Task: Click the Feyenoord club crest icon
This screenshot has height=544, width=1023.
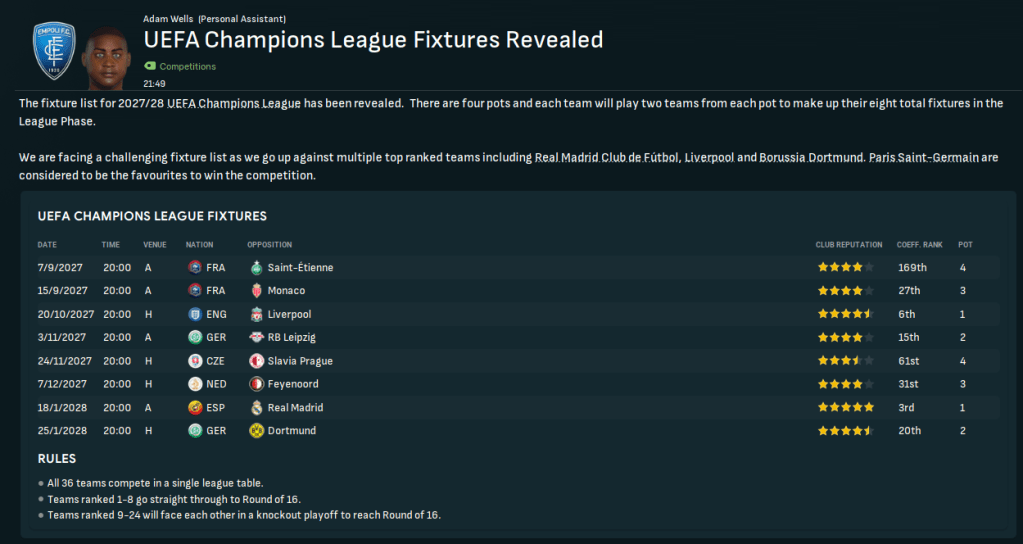Action: pos(257,384)
